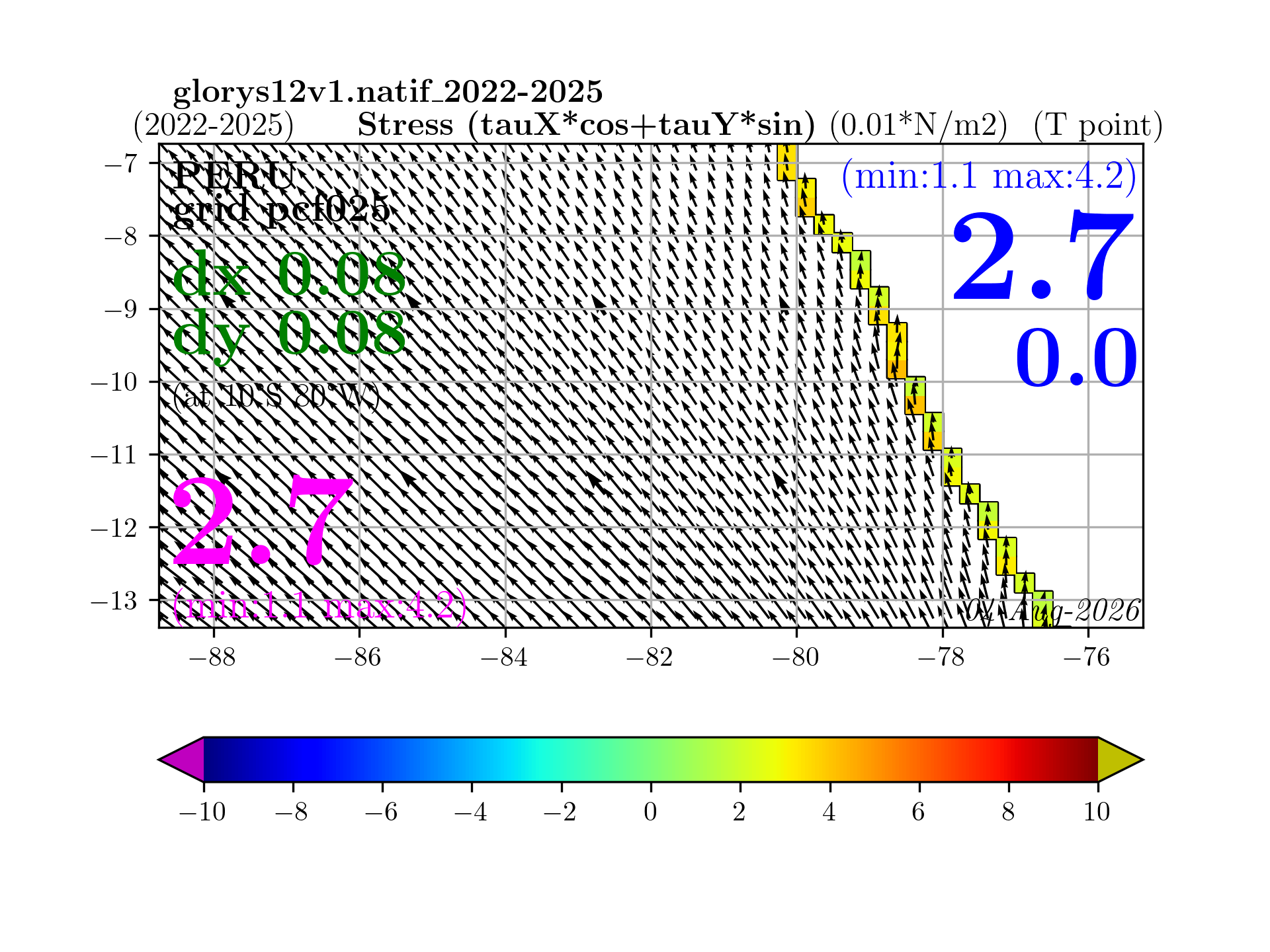Select the latitude axis tick '−10'
1270x952 pixels.
114,381
